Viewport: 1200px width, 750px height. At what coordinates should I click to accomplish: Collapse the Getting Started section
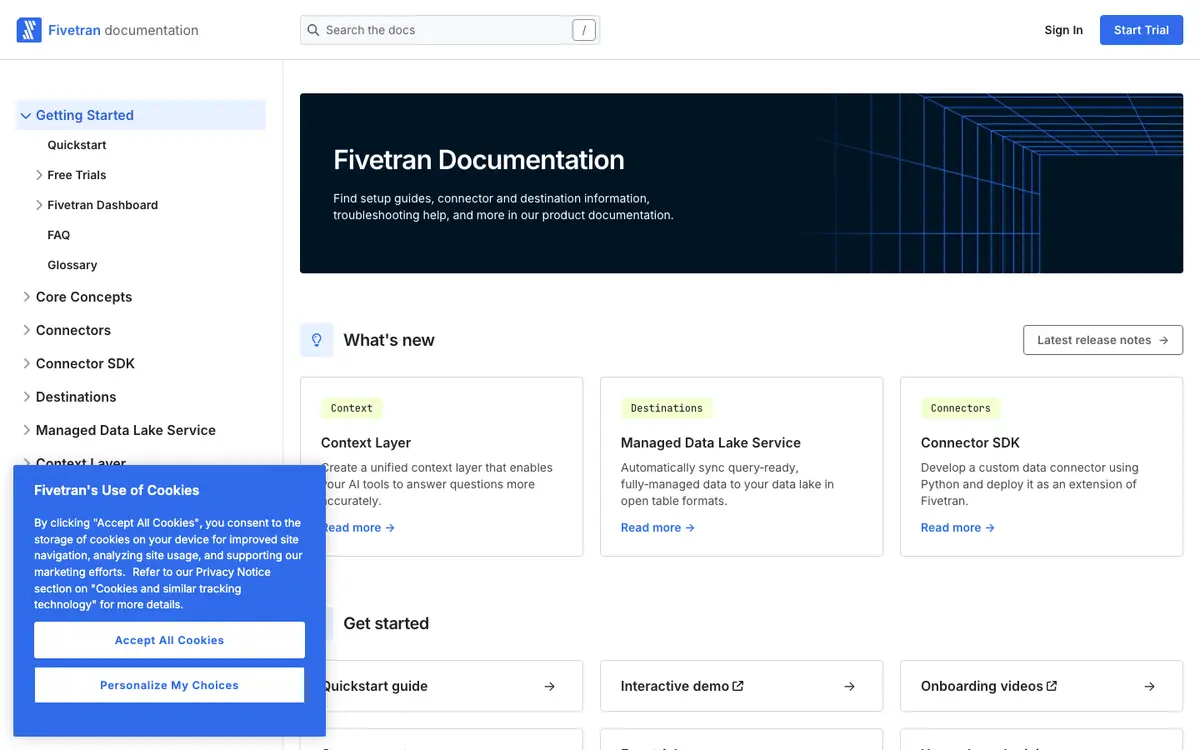[x=26, y=115]
